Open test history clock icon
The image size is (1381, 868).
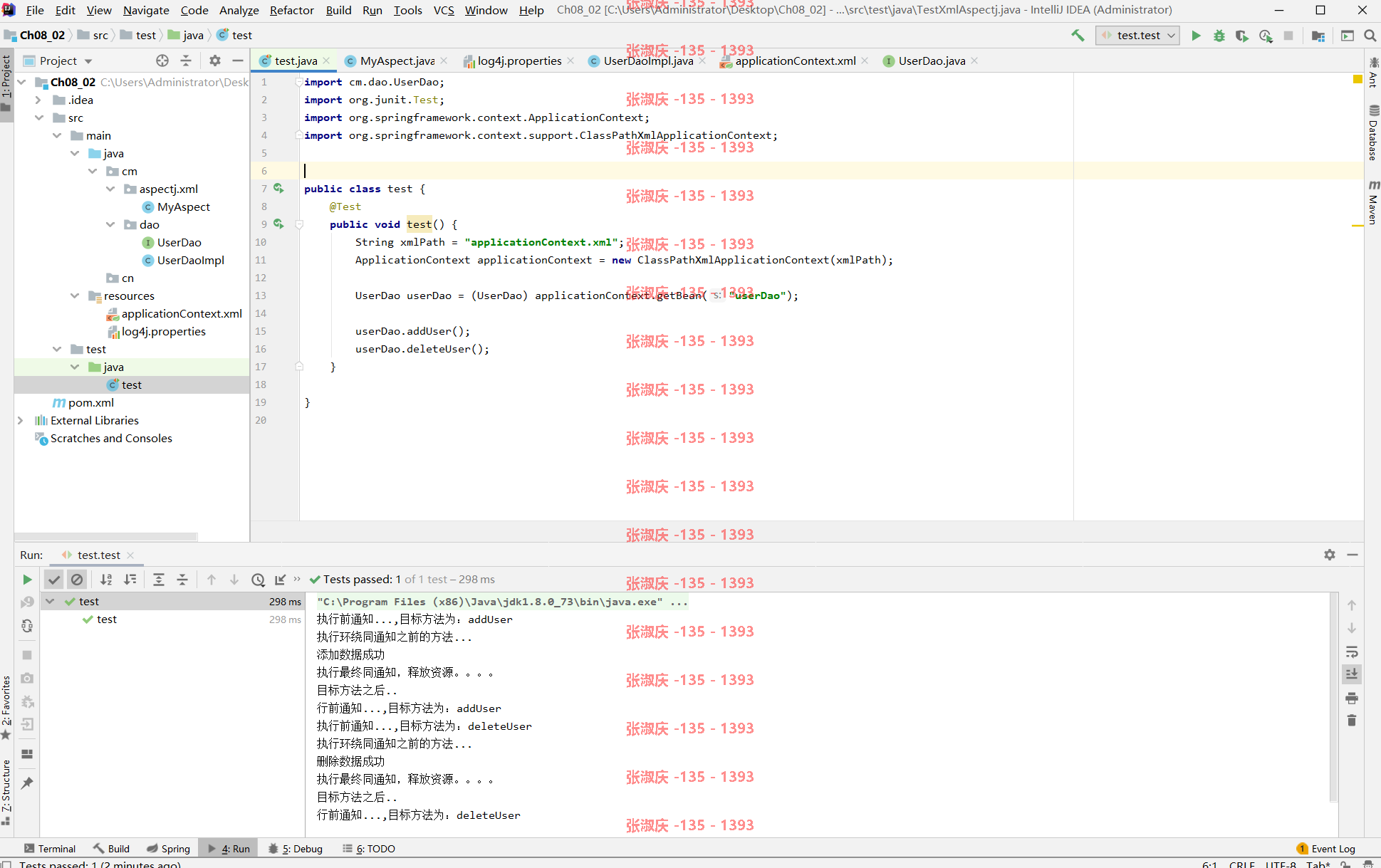click(x=258, y=580)
